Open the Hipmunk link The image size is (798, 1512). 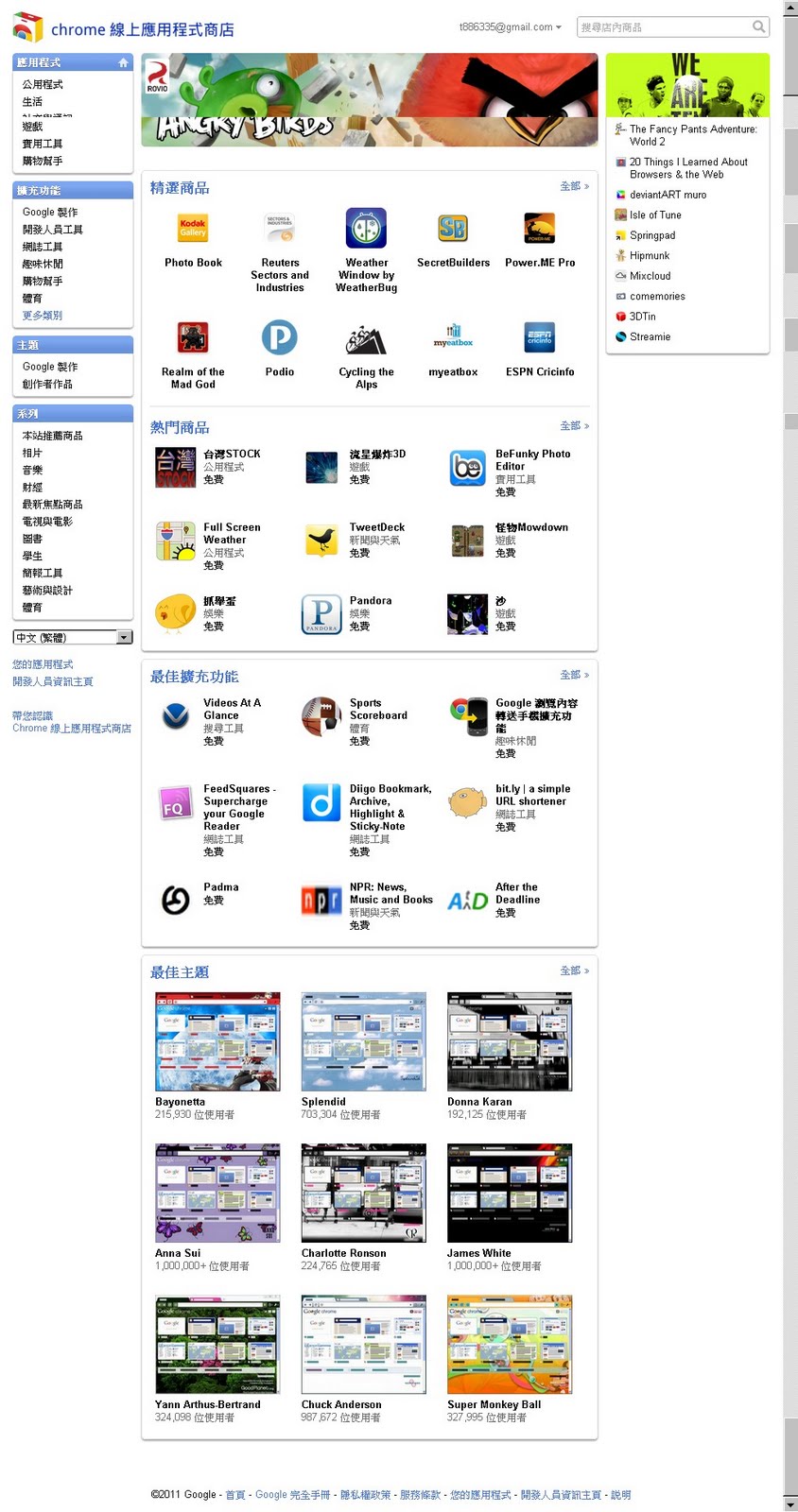pos(650,256)
